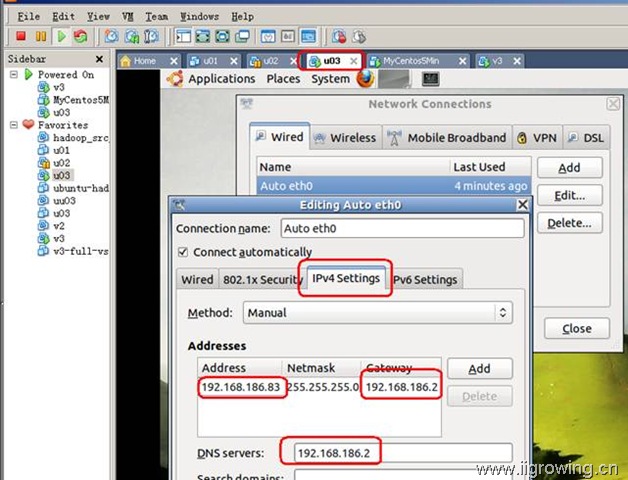
Task: Open the VM menu in menu bar
Action: [x=127, y=17]
